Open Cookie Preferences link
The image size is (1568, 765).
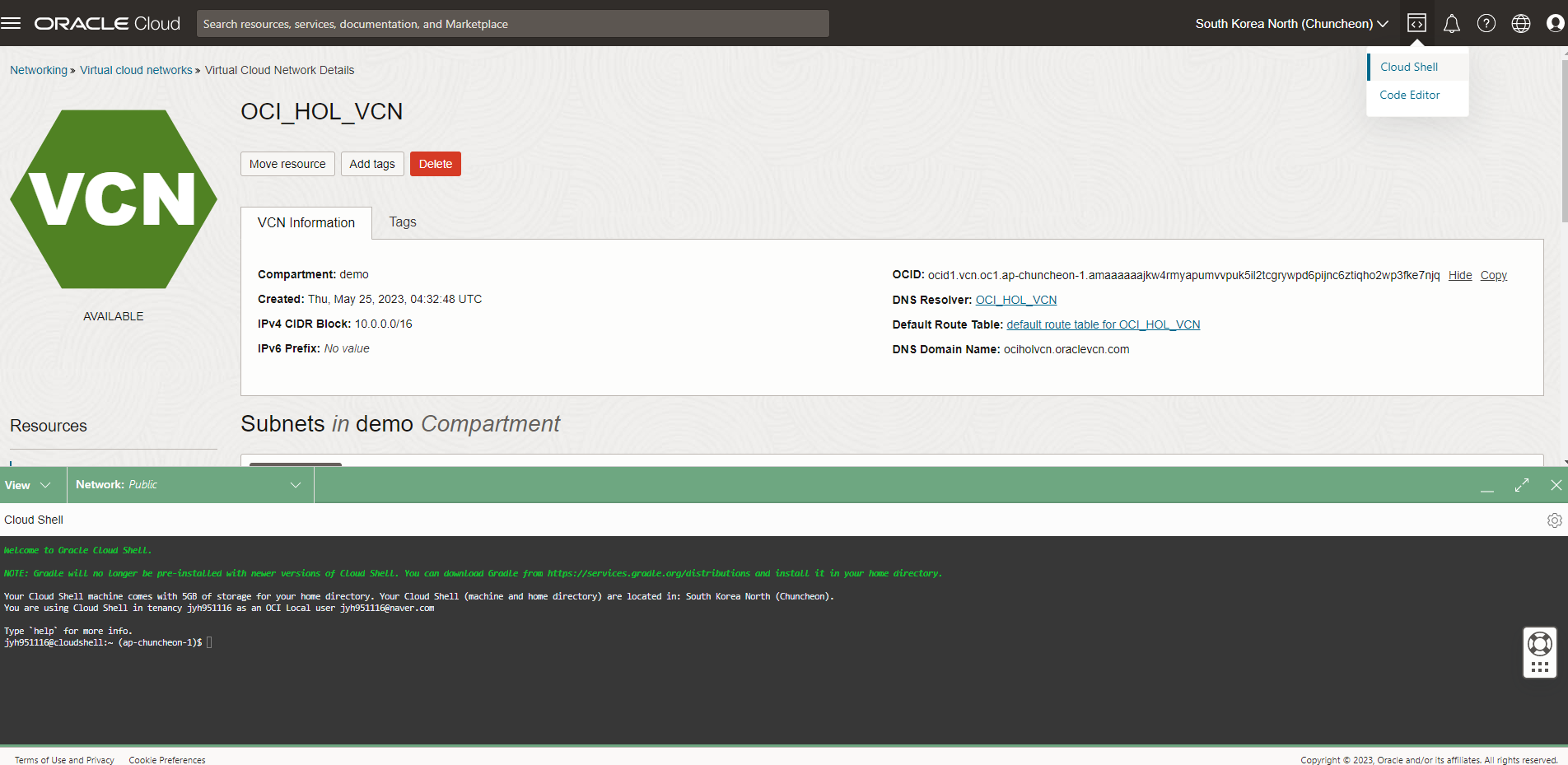pos(167,760)
